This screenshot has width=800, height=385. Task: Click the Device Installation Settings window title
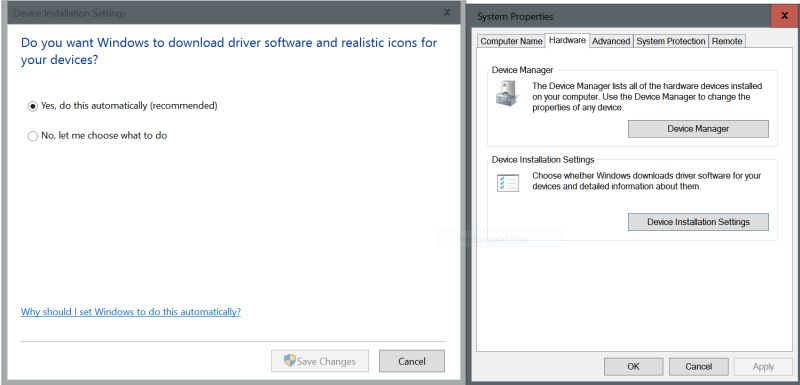click(70, 13)
